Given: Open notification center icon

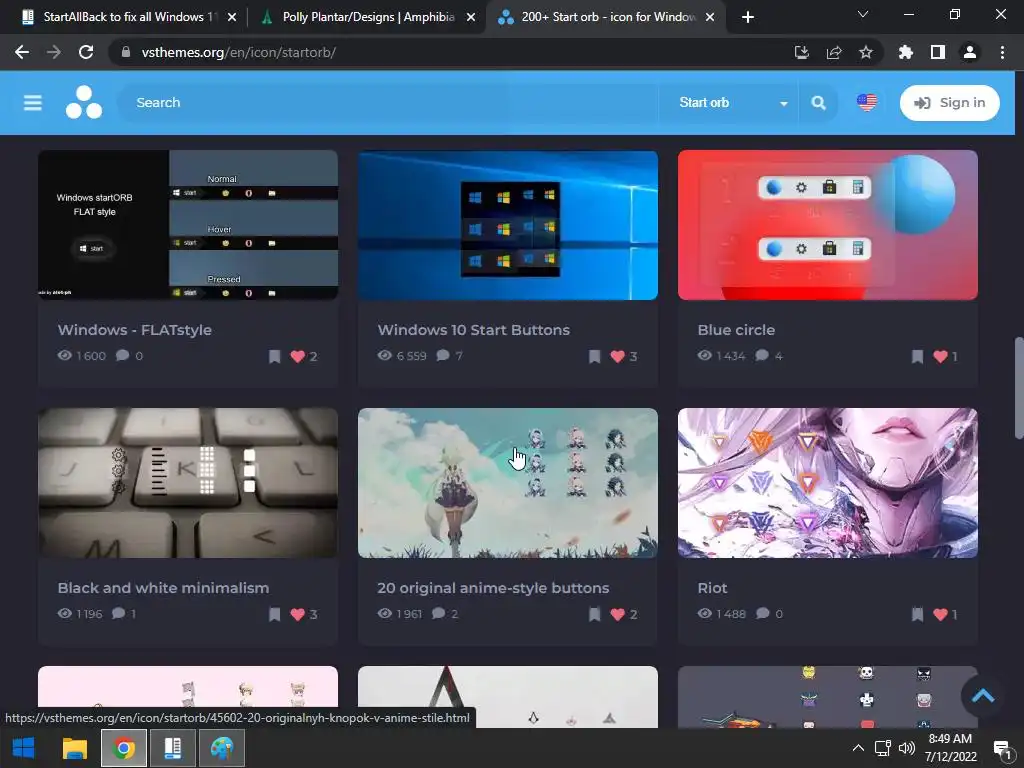Looking at the screenshot, I should pos(1002,749).
